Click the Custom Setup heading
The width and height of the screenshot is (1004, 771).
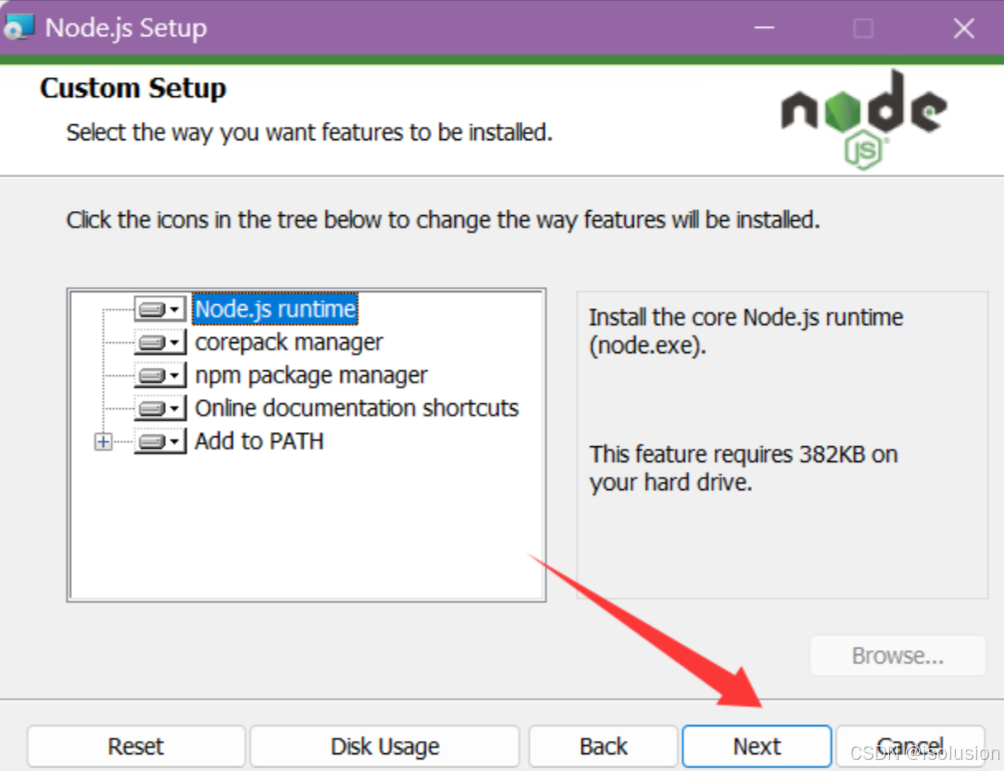click(133, 88)
